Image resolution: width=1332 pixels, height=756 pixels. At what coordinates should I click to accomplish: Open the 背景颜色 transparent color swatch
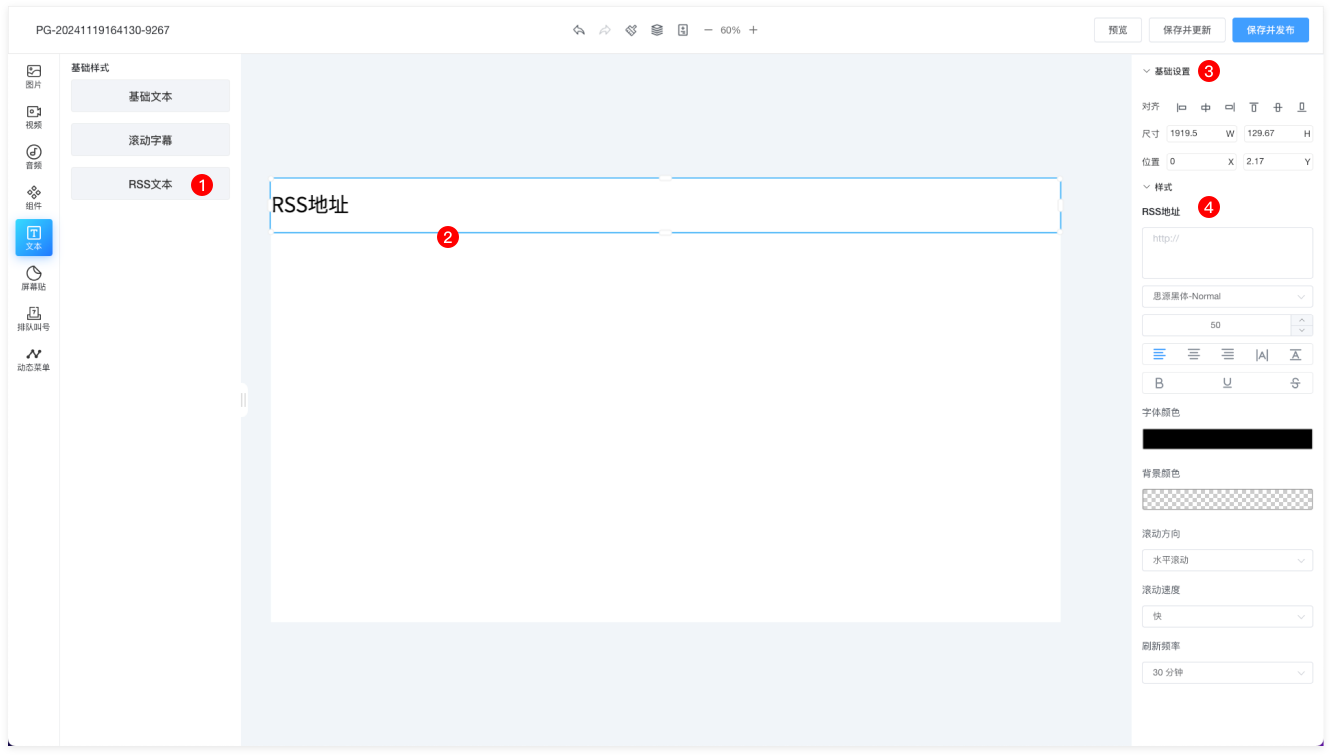coord(1227,499)
